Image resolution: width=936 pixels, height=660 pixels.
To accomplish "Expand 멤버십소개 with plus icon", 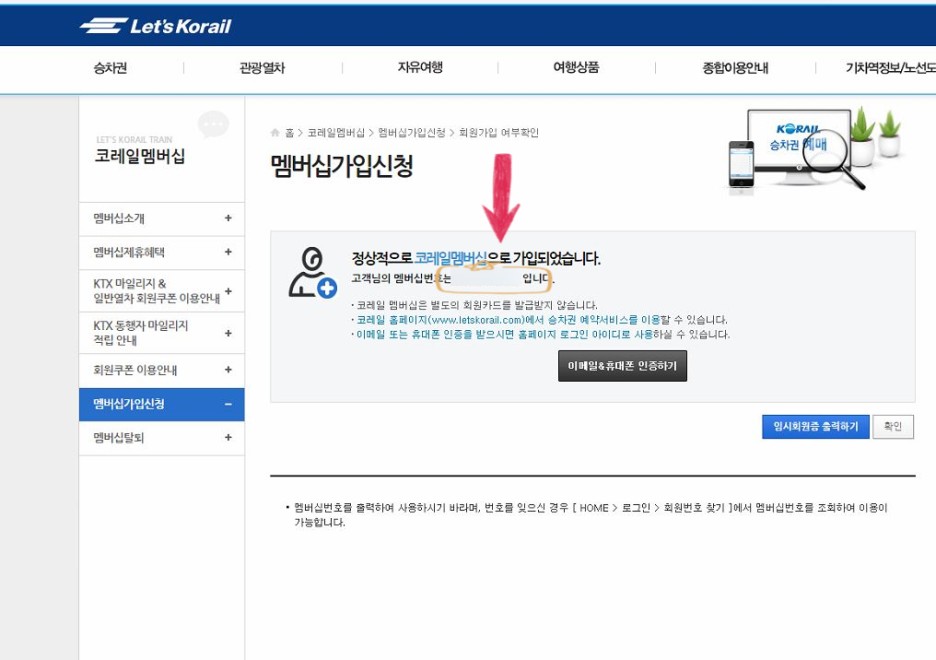I will pyautogui.click(x=228, y=218).
